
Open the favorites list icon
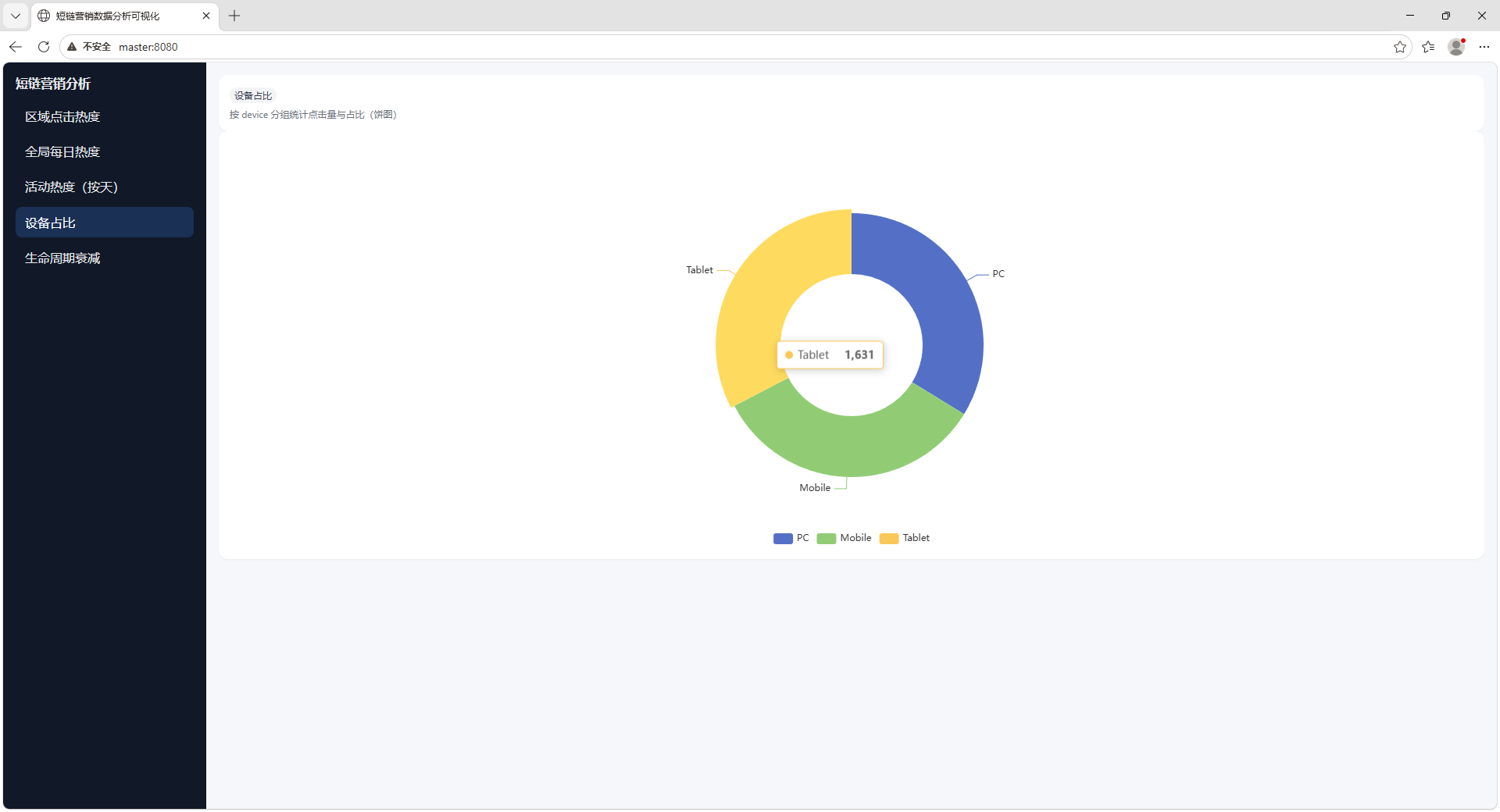click(x=1428, y=47)
